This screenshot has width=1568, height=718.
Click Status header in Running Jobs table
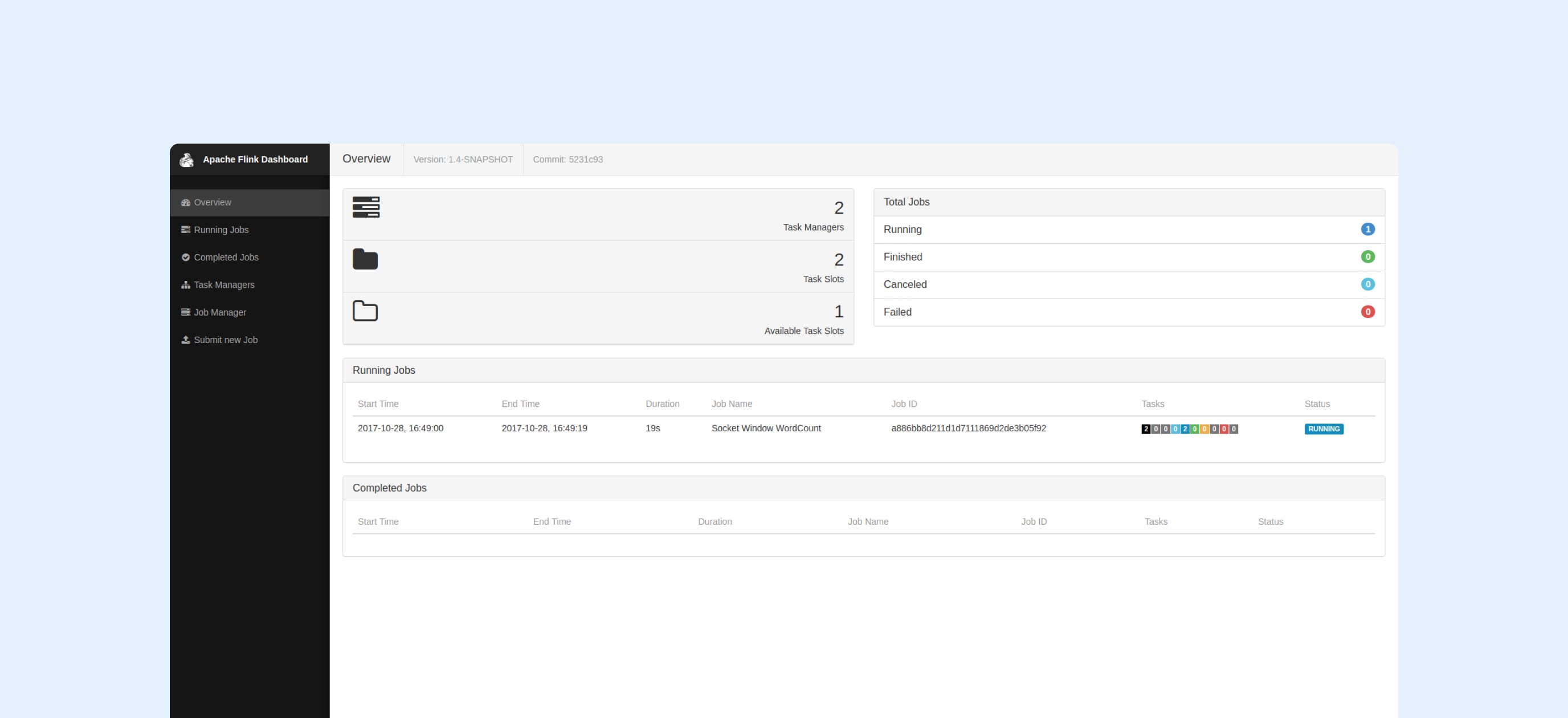(x=1317, y=404)
